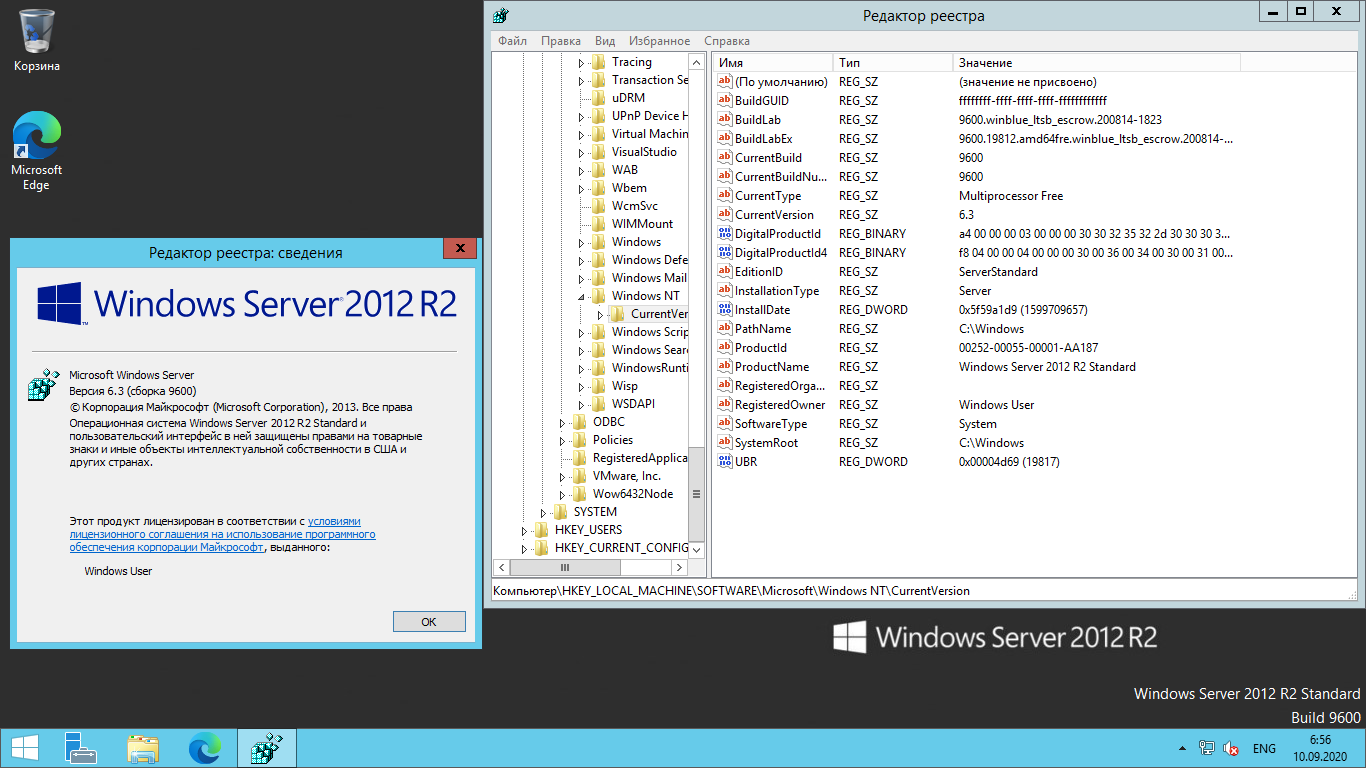Select the VMware, Inc. tree key
The width and height of the screenshot is (1366, 768).
pos(626,476)
